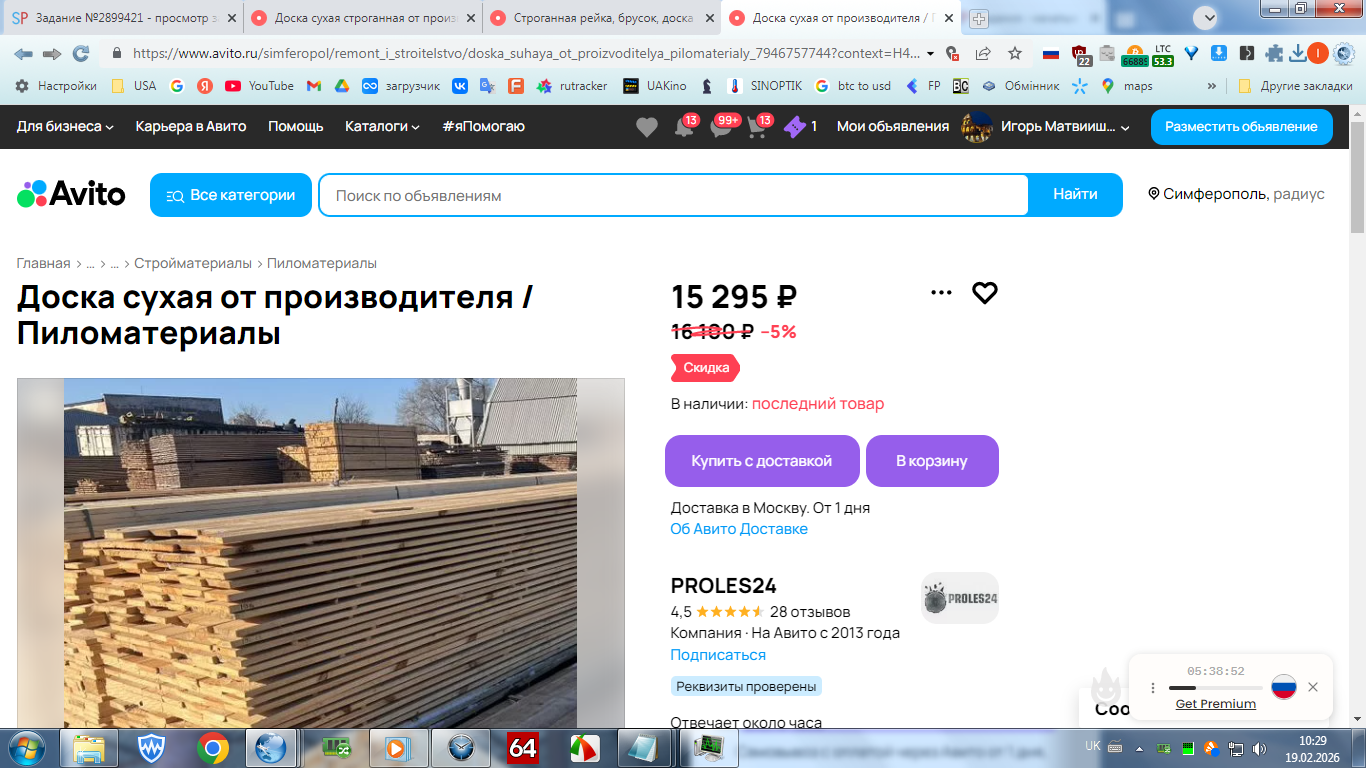The width and height of the screenshot is (1366, 768).
Task: Click the Avito logo
Action: (x=71, y=194)
